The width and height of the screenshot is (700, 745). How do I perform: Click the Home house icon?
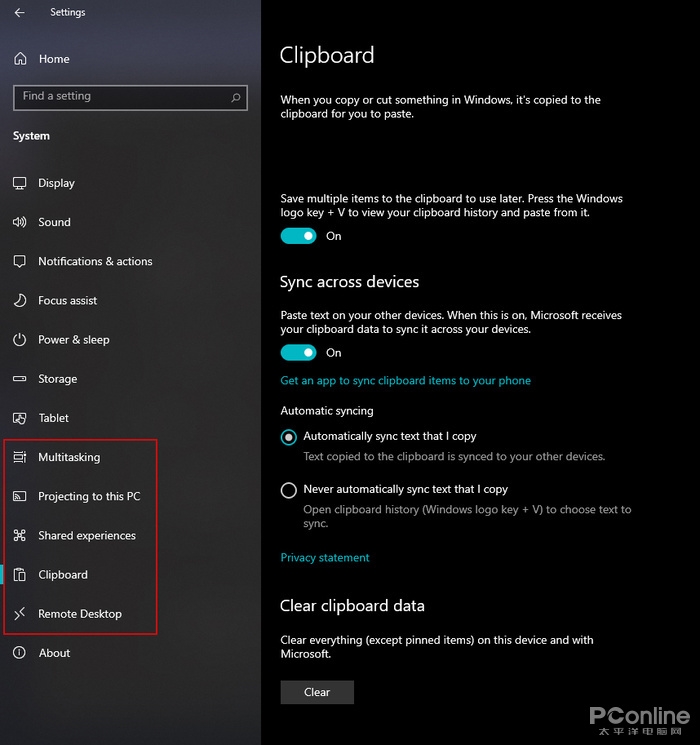(x=20, y=59)
